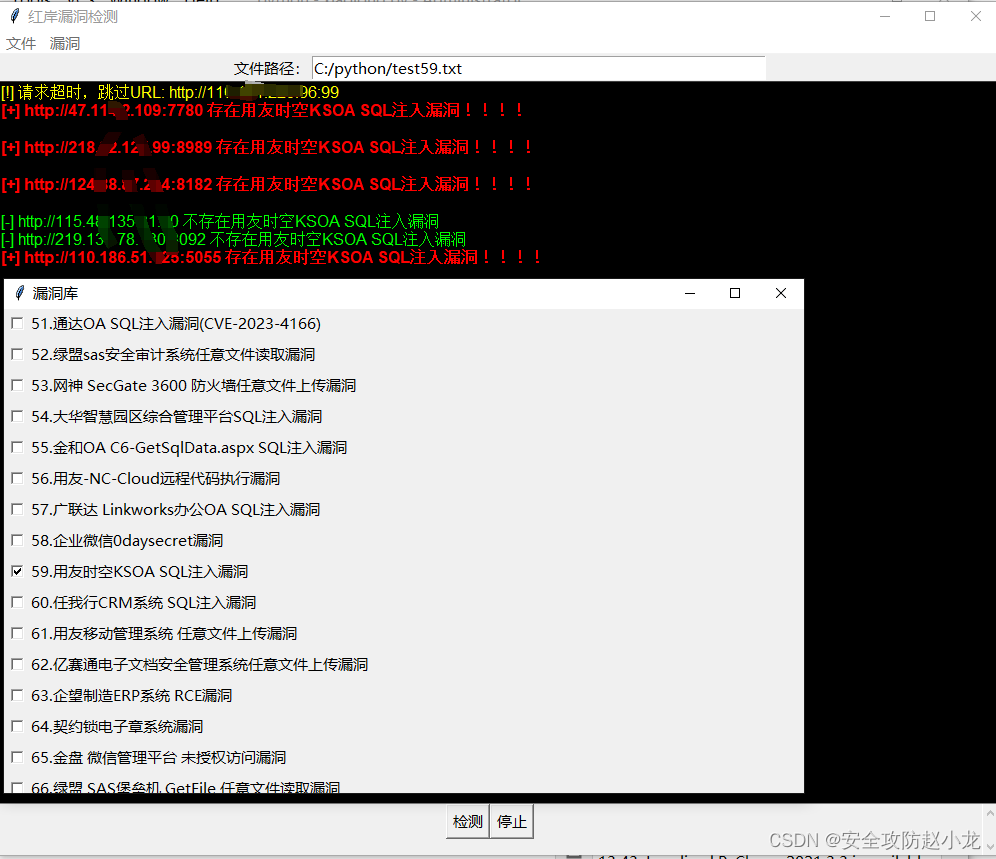Minimize the 红岸漏洞检测 main window

pos(885,17)
